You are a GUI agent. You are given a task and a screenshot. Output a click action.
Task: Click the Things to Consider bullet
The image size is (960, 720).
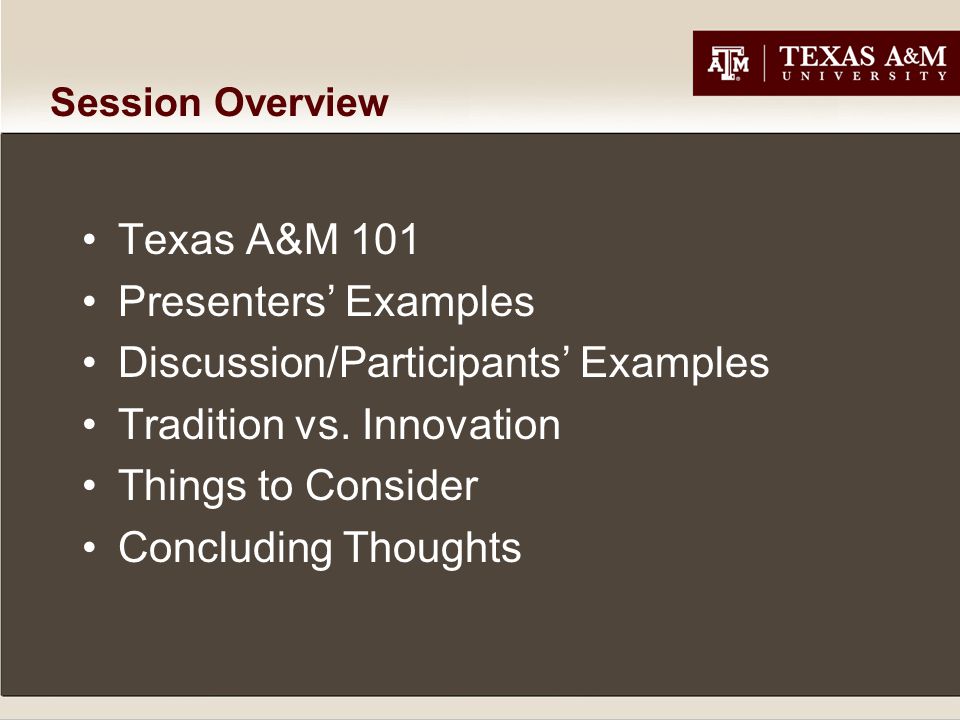[298, 486]
